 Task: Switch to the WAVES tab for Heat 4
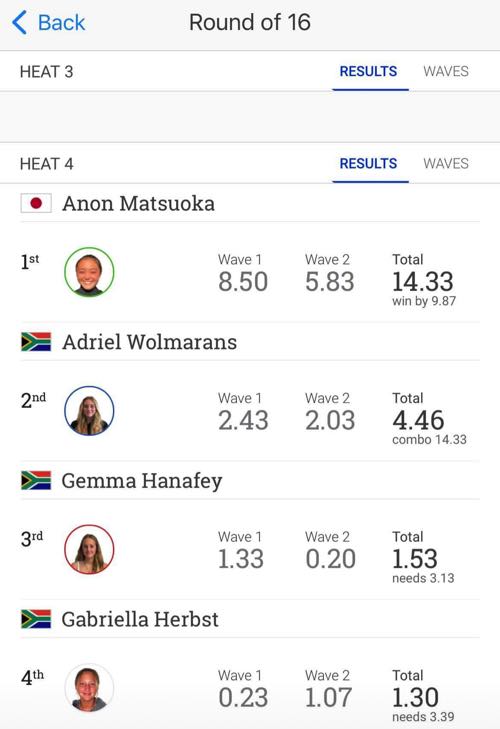(x=446, y=163)
